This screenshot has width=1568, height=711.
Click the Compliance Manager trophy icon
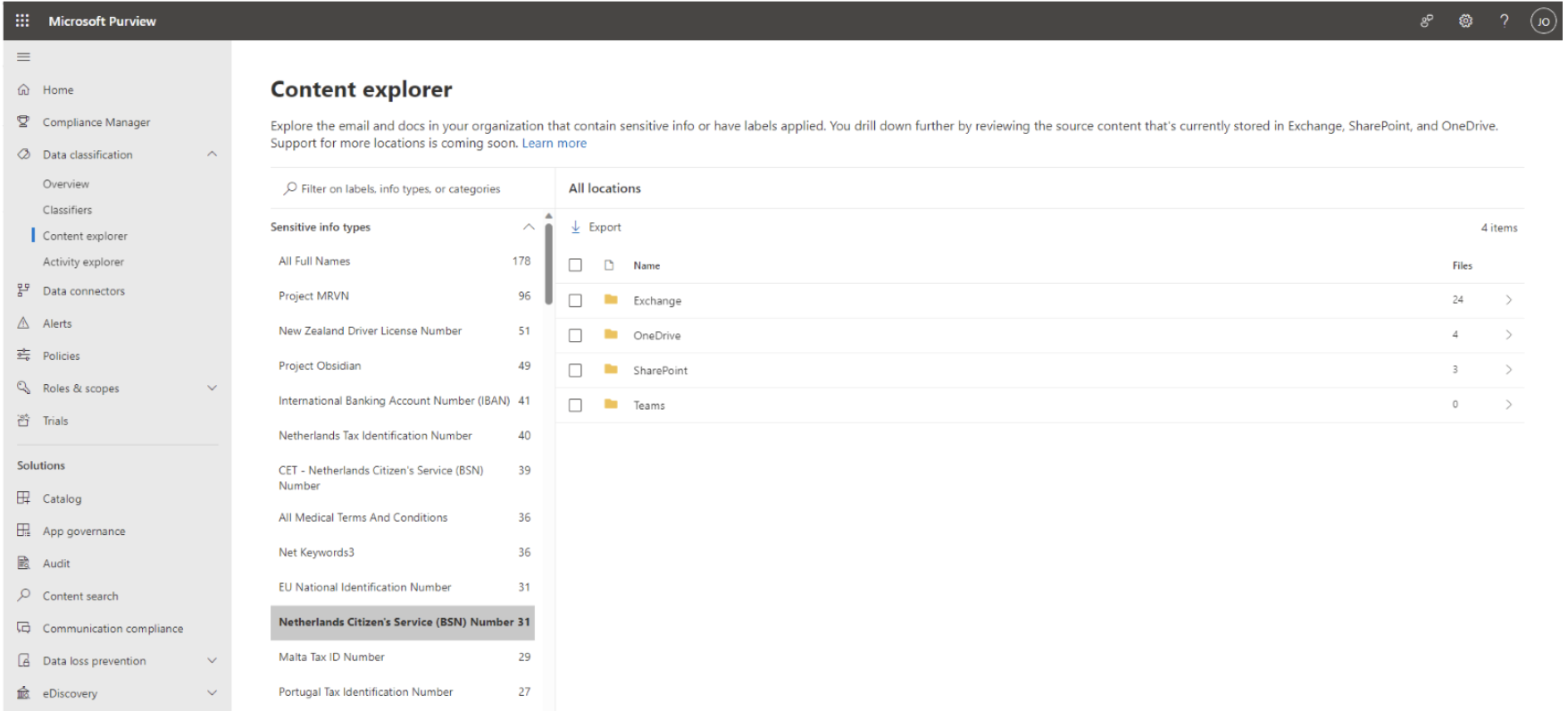(x=24, y=121)
